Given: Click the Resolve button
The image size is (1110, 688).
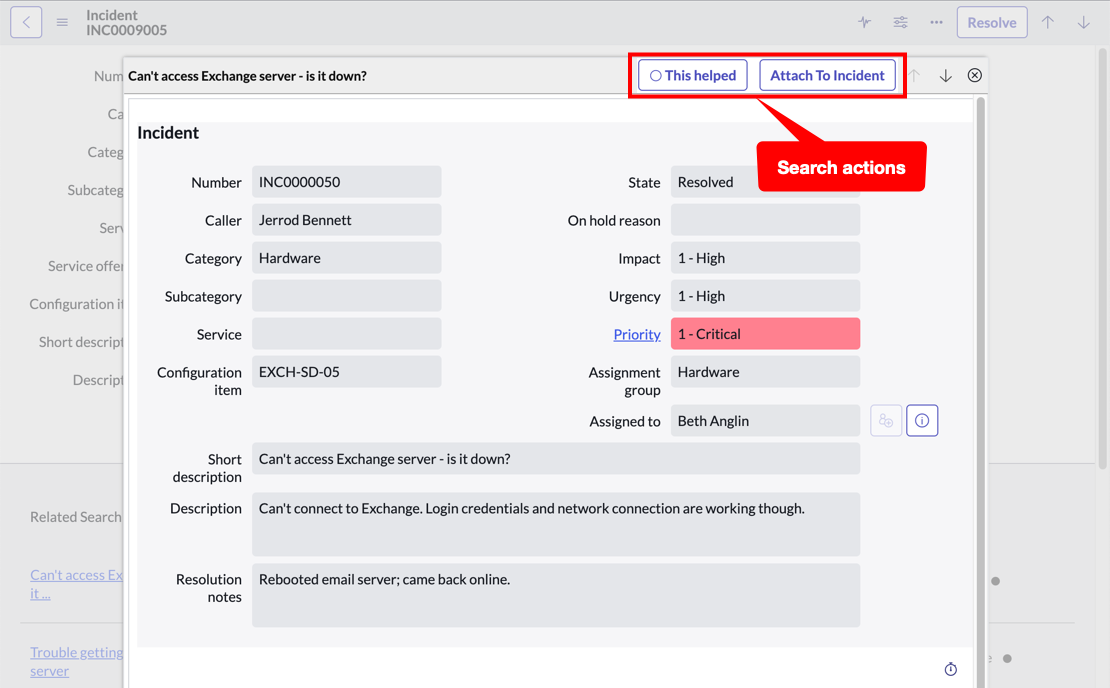Looking at the screenshot, I should (x=992, y=23).
